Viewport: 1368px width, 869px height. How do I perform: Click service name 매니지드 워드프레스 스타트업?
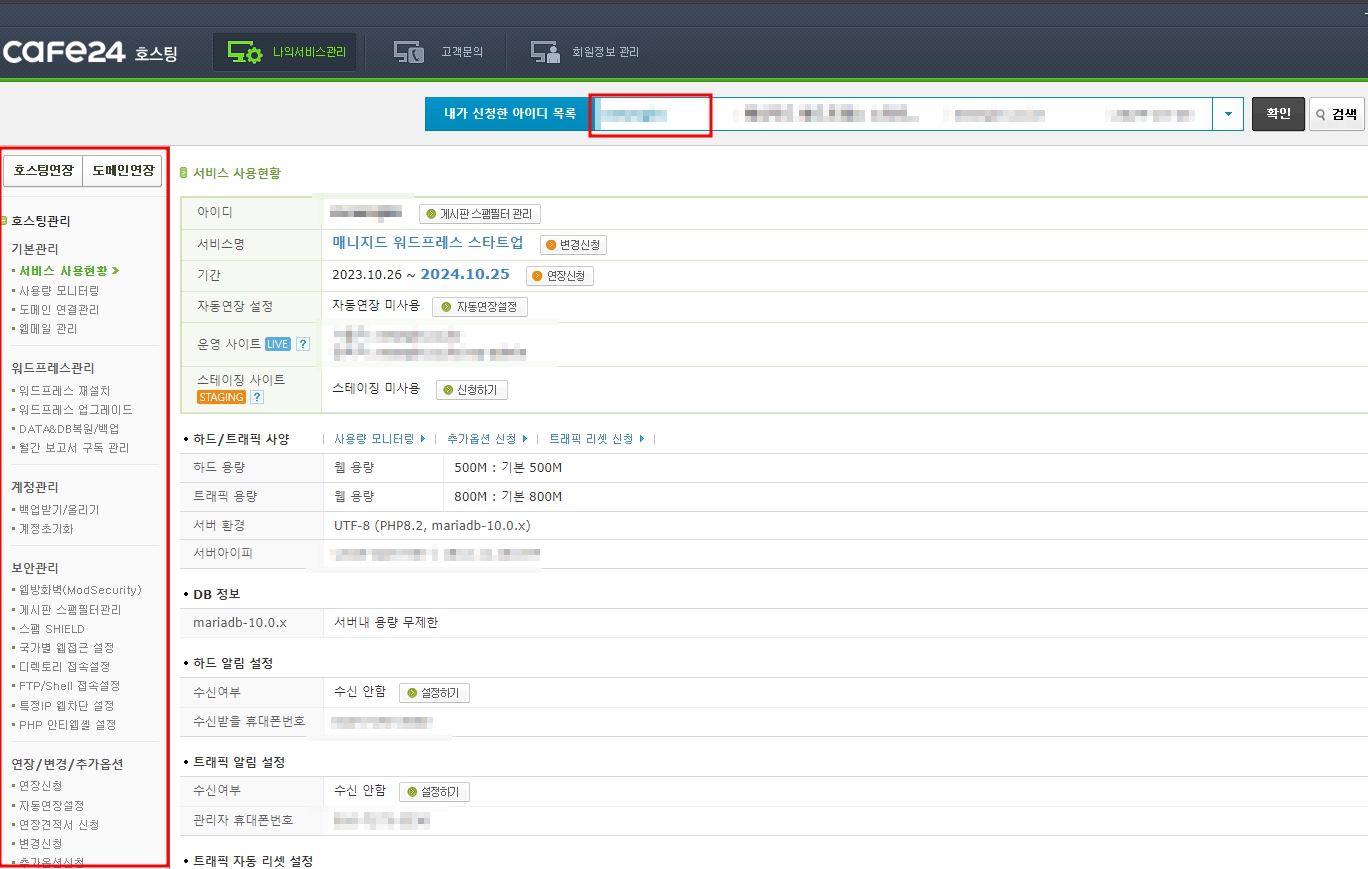coord(428,243)
